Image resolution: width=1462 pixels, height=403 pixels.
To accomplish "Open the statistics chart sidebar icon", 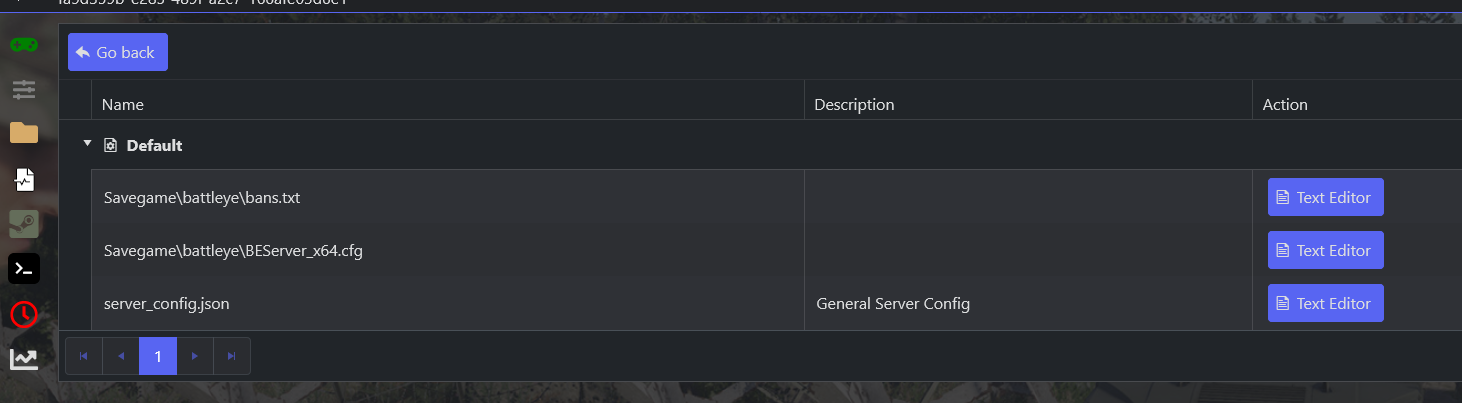I will pos(24,358).
